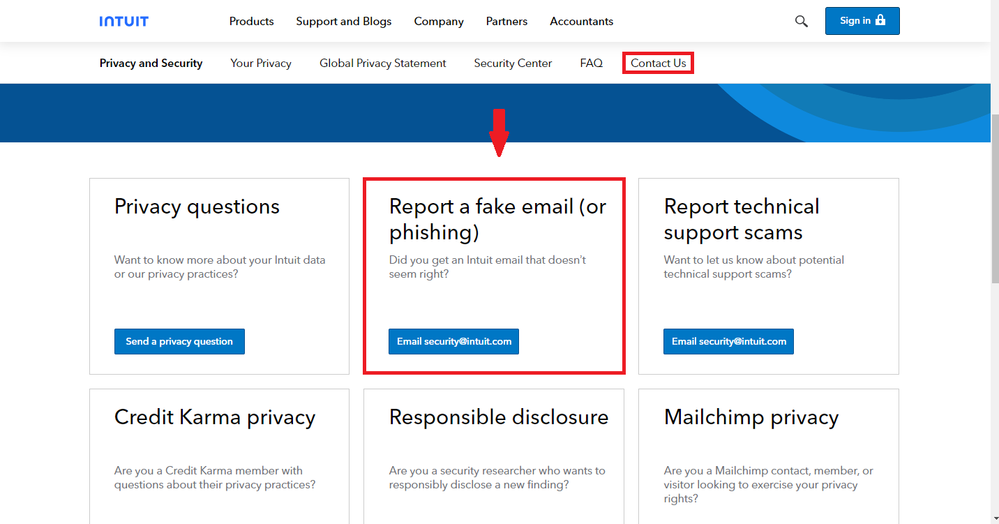Open the FAQ tab

[591, 63]
